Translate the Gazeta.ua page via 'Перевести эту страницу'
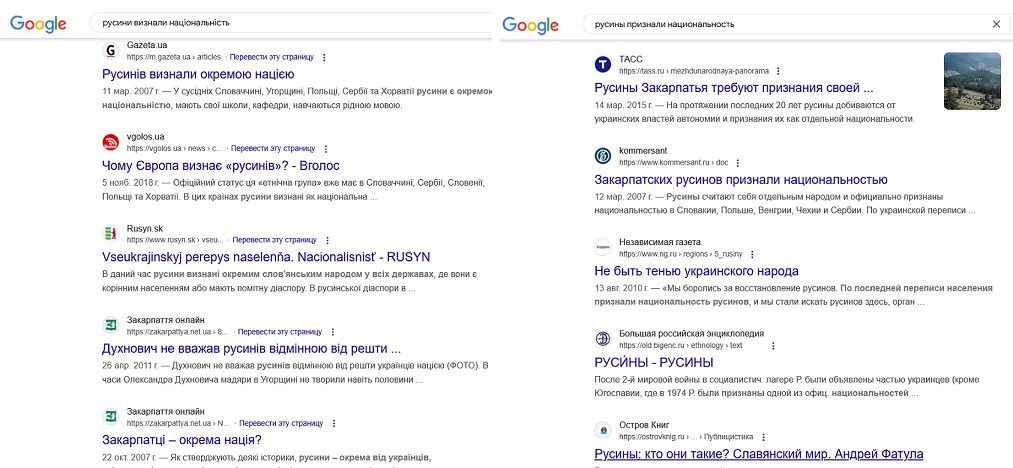The height and width of the screenshot is (468, 1013). coord(271,58)
